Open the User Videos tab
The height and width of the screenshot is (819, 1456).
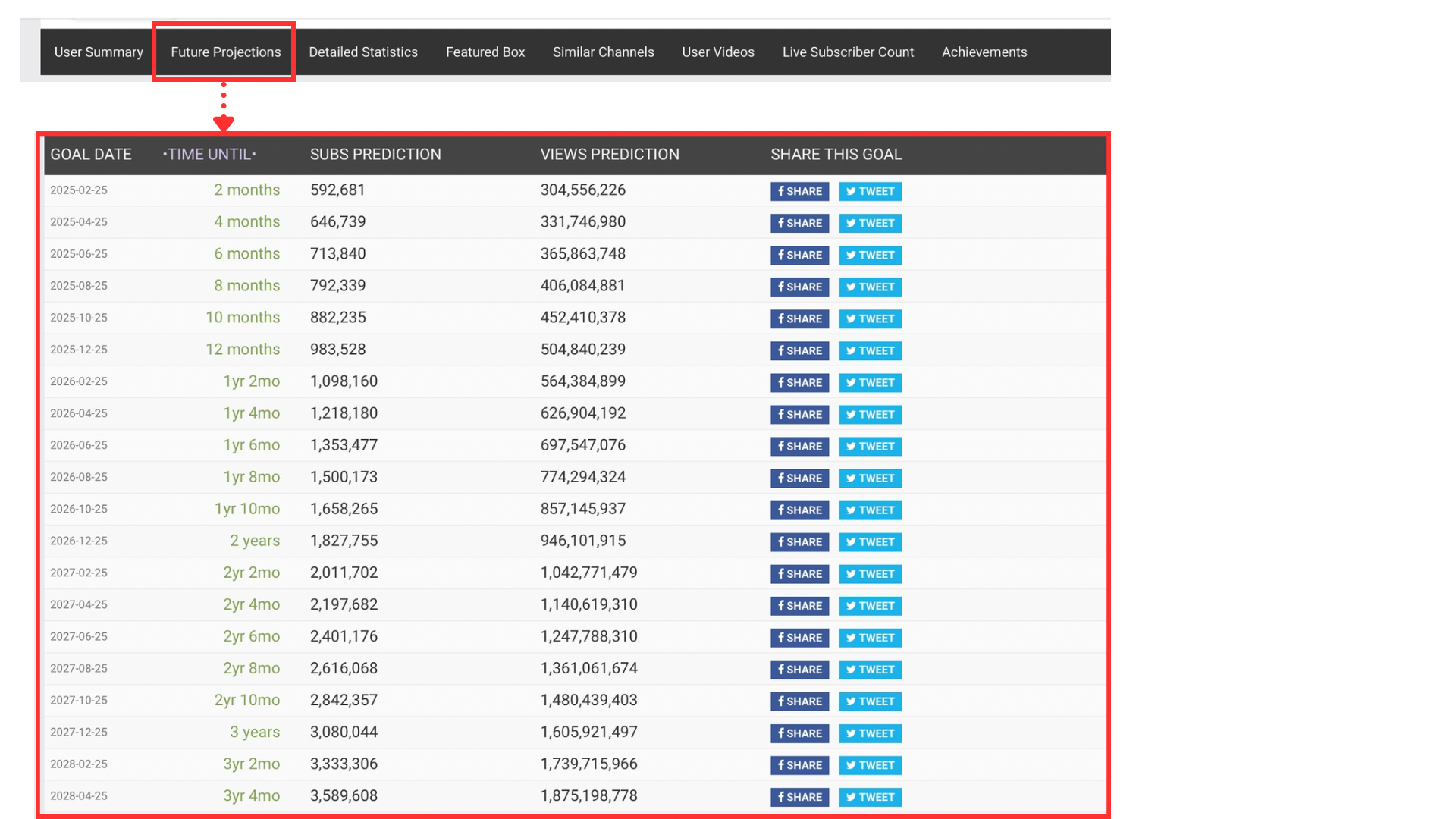click(717, 52)
